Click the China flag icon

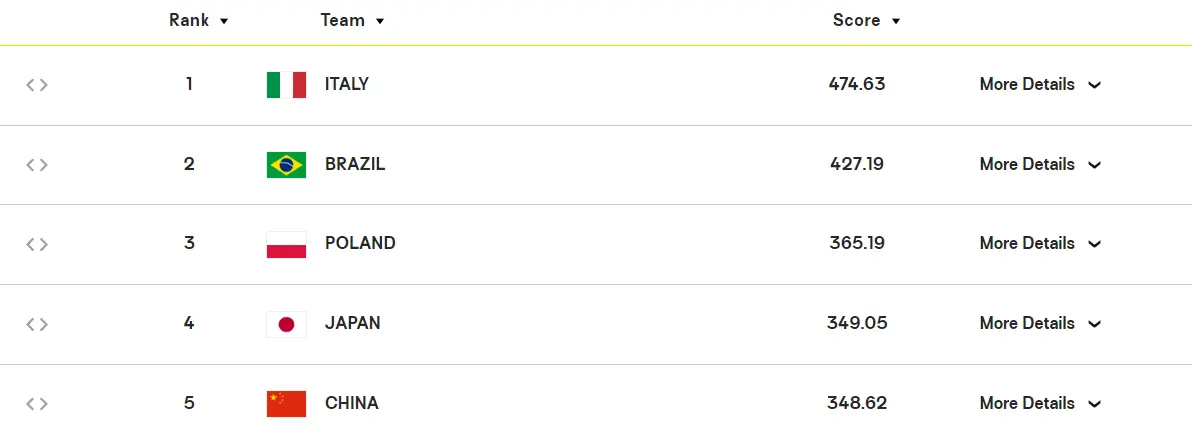coord(286,404)
